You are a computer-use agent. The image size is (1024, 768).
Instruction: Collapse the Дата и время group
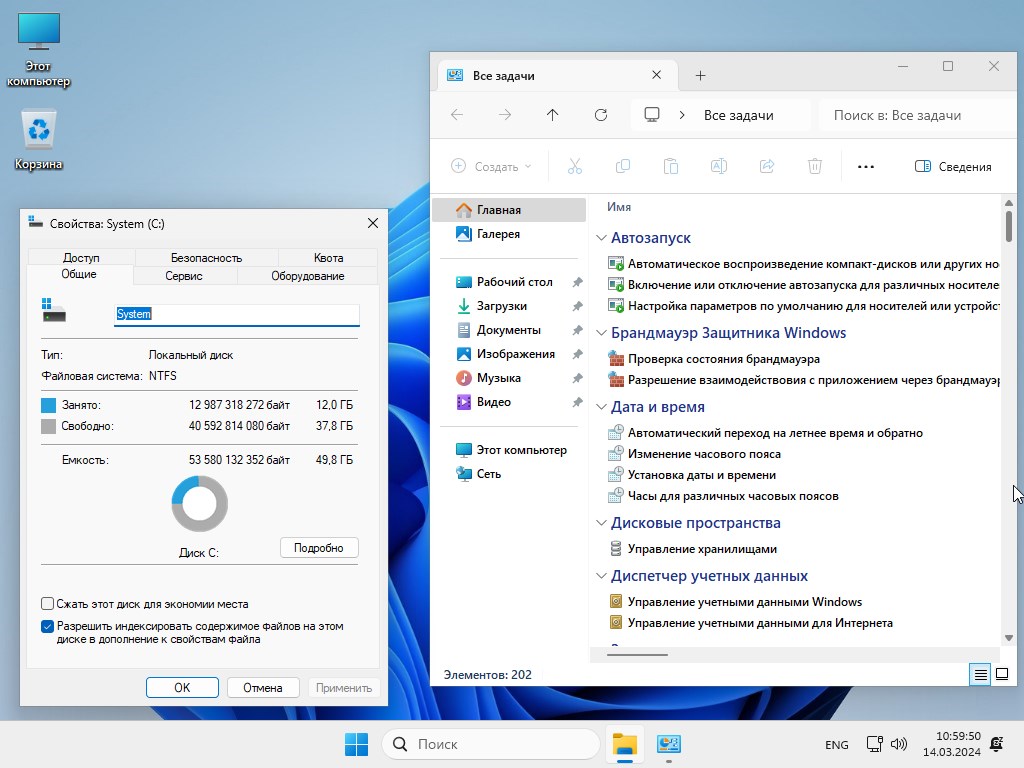tap(602, 407)
